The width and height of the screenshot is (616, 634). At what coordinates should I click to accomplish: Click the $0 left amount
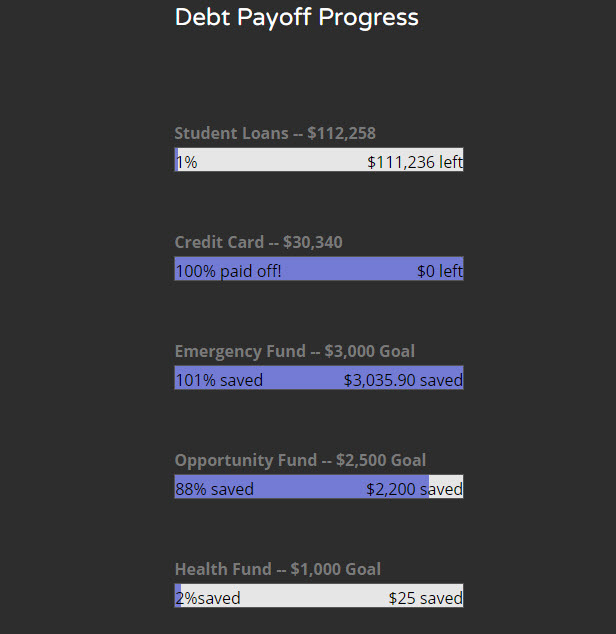tap(440, 271)
